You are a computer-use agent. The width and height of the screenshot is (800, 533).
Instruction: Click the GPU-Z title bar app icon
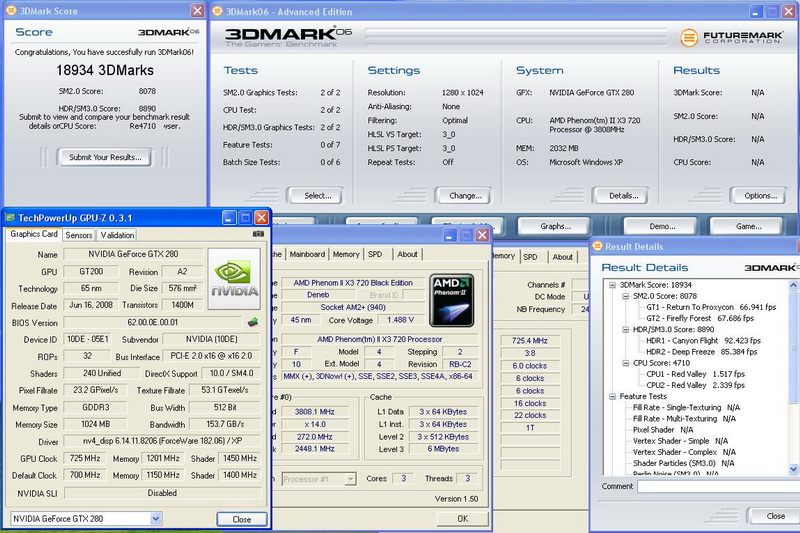[x=10, y=218]
